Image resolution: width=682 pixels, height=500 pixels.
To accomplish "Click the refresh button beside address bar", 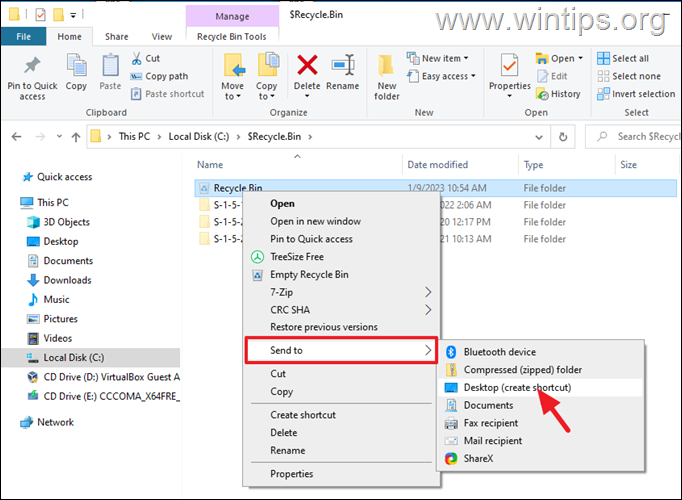I will [x=563, y=137].
